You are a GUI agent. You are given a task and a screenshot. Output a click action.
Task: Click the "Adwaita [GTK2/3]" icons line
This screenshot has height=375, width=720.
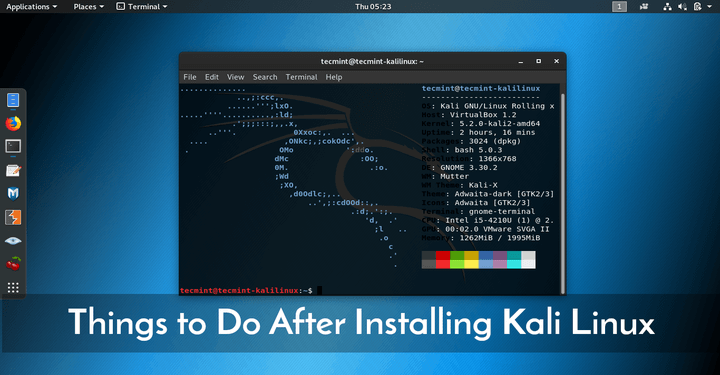(x=476, y=202)
